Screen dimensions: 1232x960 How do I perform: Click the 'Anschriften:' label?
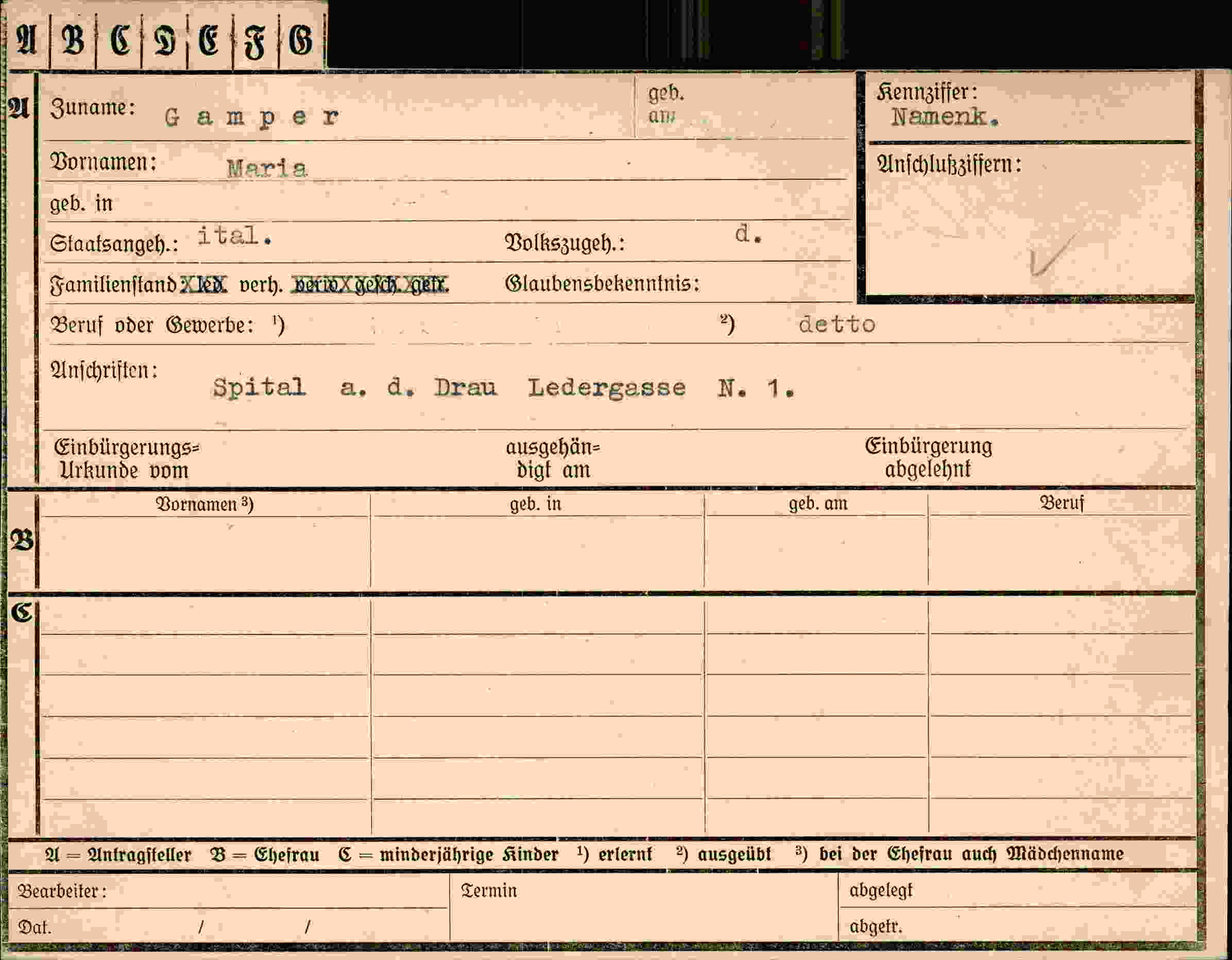104,371
